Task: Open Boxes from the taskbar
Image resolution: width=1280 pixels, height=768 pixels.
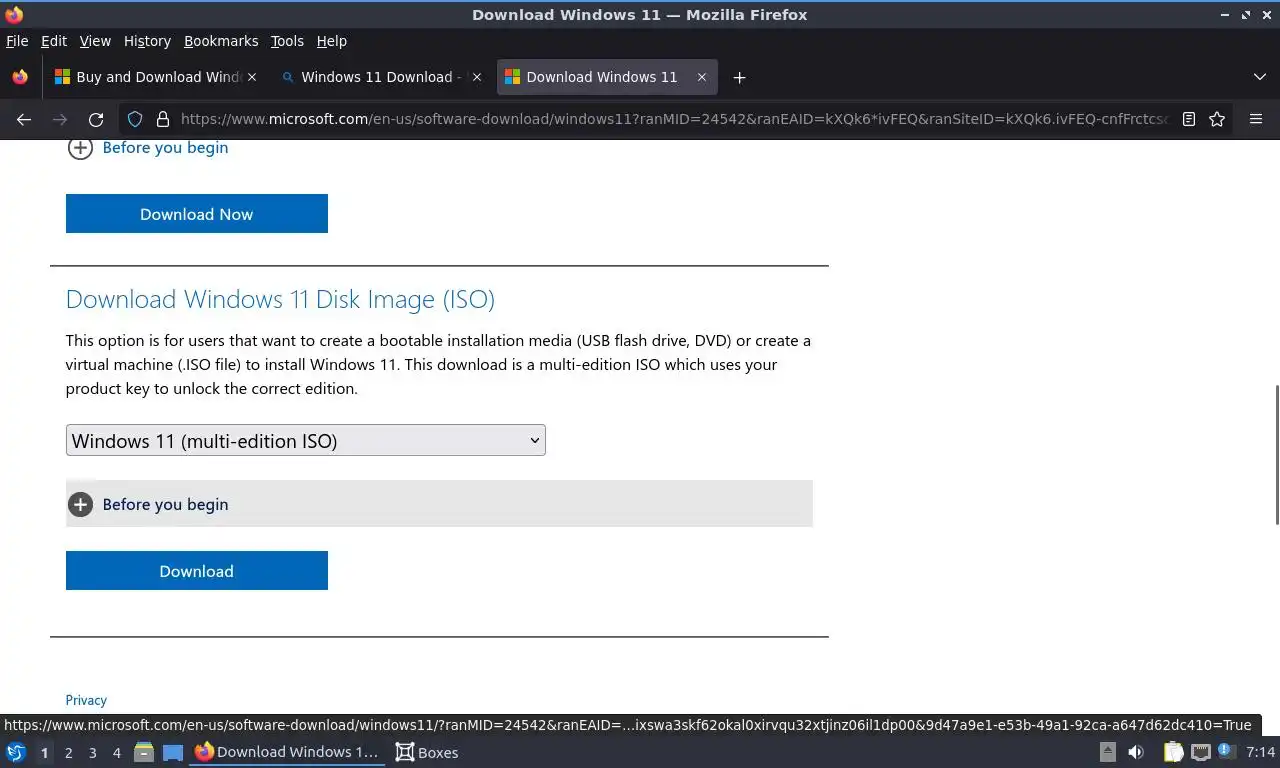Action: pos(427,752)
